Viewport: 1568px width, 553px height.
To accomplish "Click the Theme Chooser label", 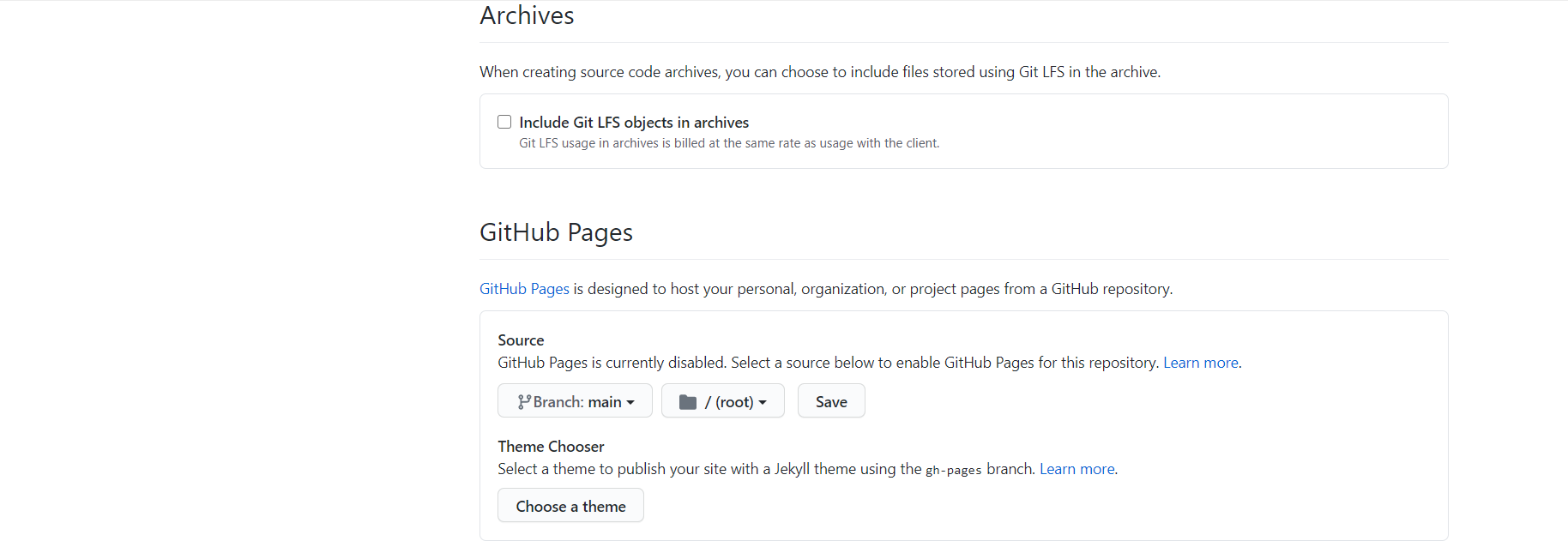I will click(551, 447).
